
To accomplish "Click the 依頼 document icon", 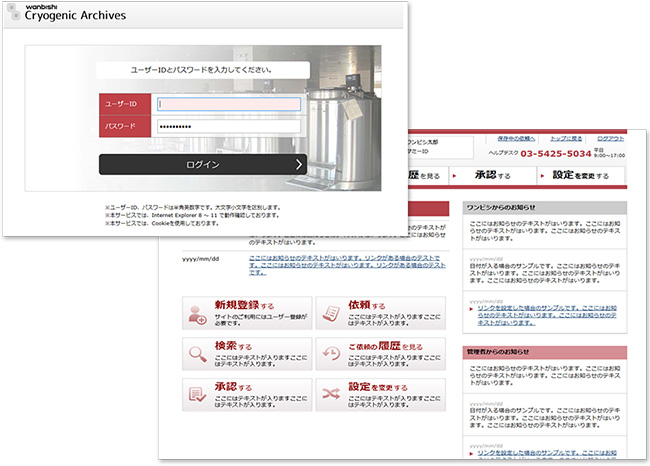I will point(330,313).
